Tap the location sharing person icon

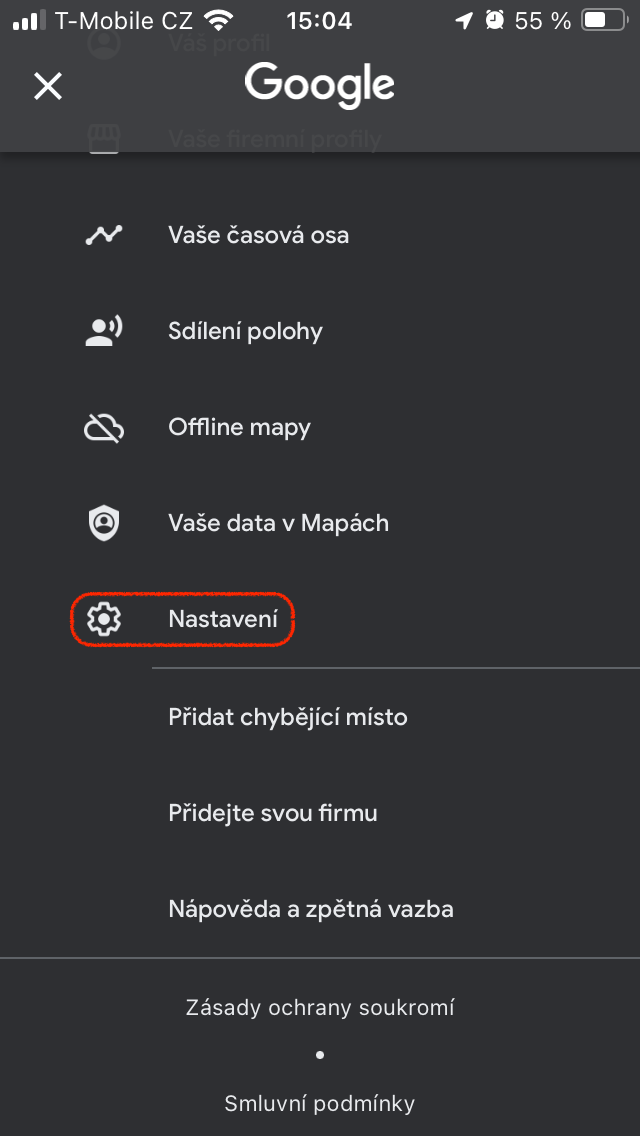pos(103,331)
